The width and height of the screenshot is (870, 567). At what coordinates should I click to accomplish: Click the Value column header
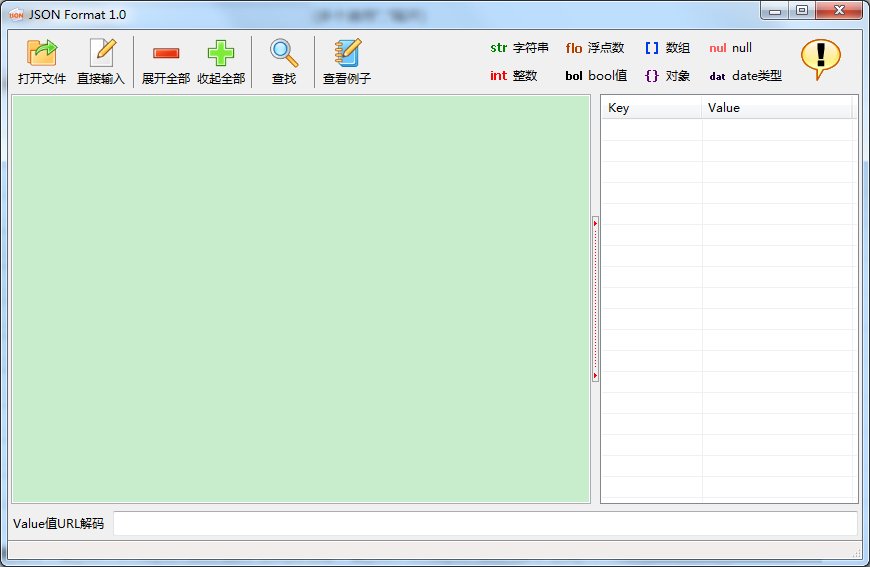(777, 108)
